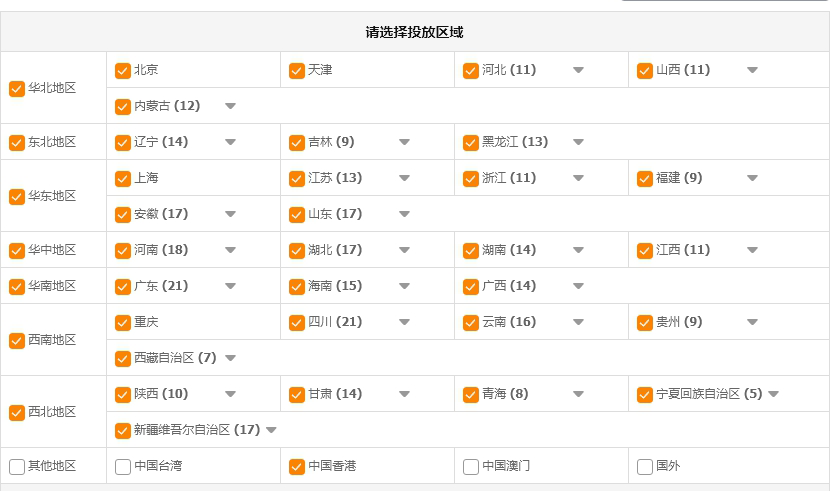
Task: Expand the 河北 (11) city dropdown arrow
Action: tap(578, 71)
